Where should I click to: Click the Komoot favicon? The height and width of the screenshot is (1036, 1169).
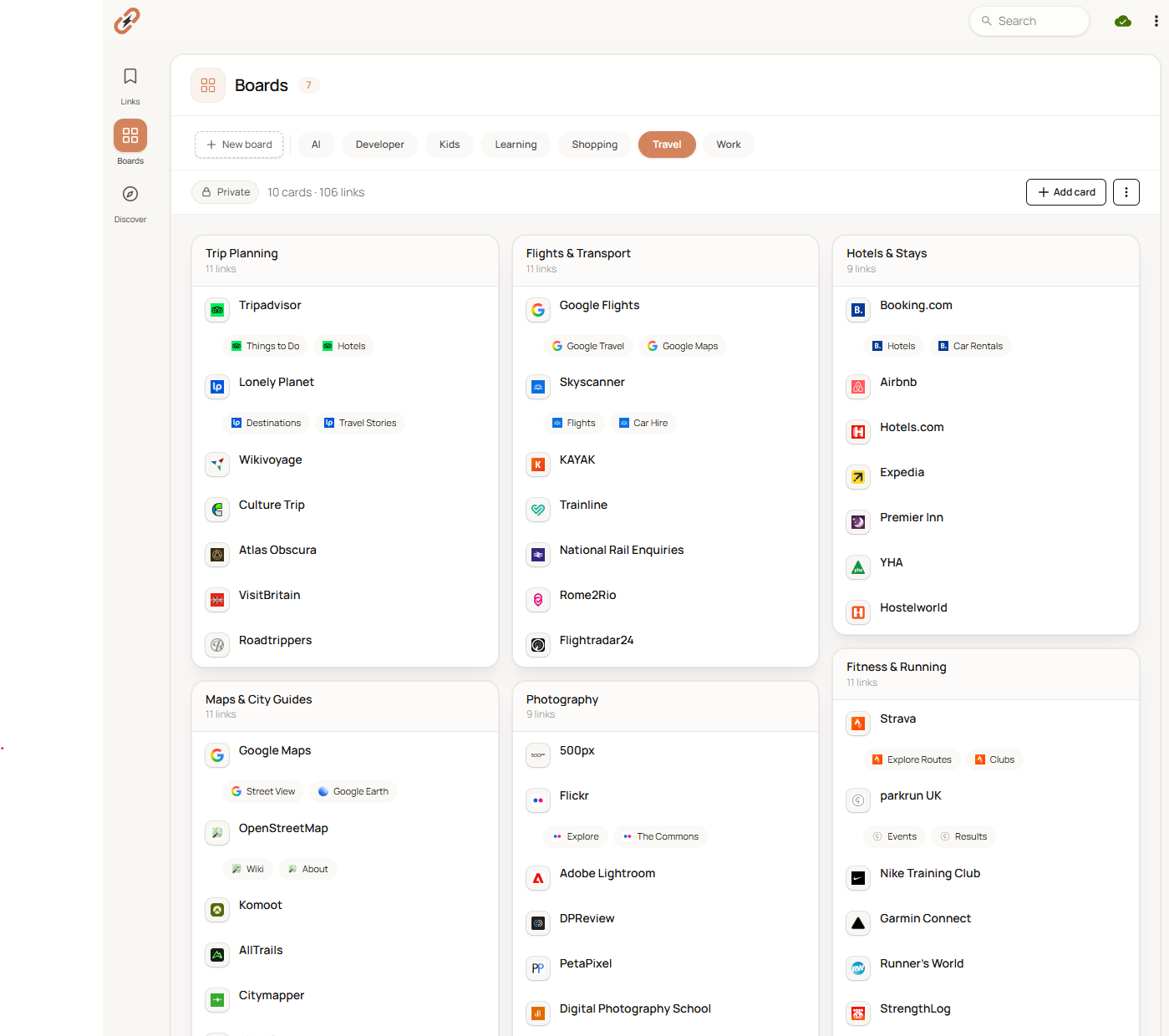pyautogui.click(x=217, y=910)
